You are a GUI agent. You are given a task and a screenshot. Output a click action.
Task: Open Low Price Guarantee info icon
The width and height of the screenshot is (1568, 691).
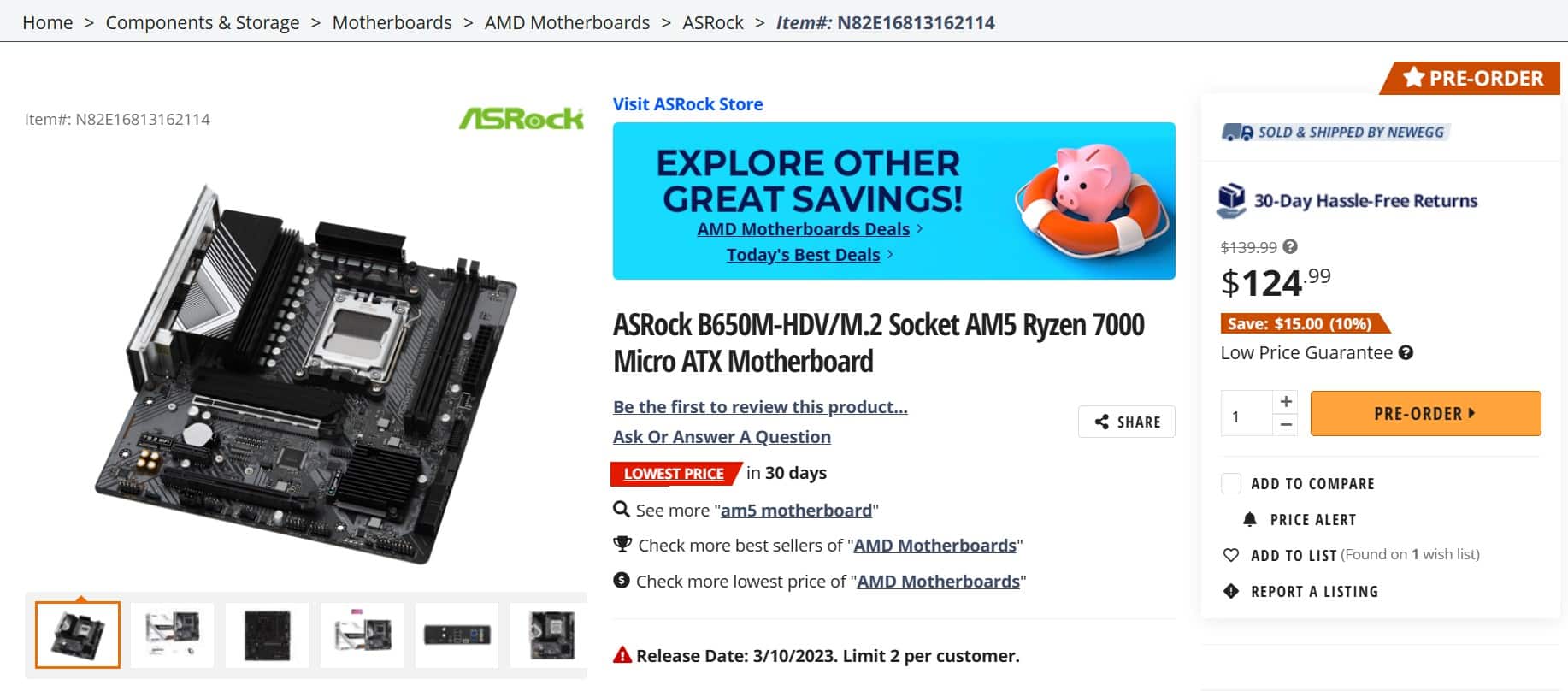point(1406,352)
